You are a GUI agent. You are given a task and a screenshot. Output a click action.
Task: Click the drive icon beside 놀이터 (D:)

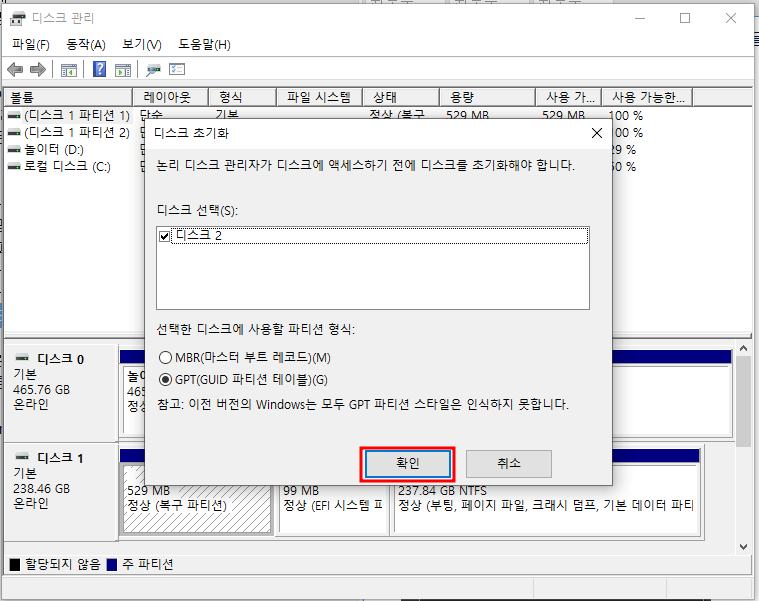15,150
